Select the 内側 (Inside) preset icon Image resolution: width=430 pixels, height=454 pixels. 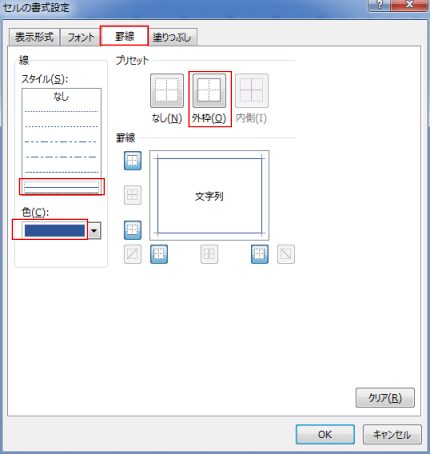pos(252,91)
